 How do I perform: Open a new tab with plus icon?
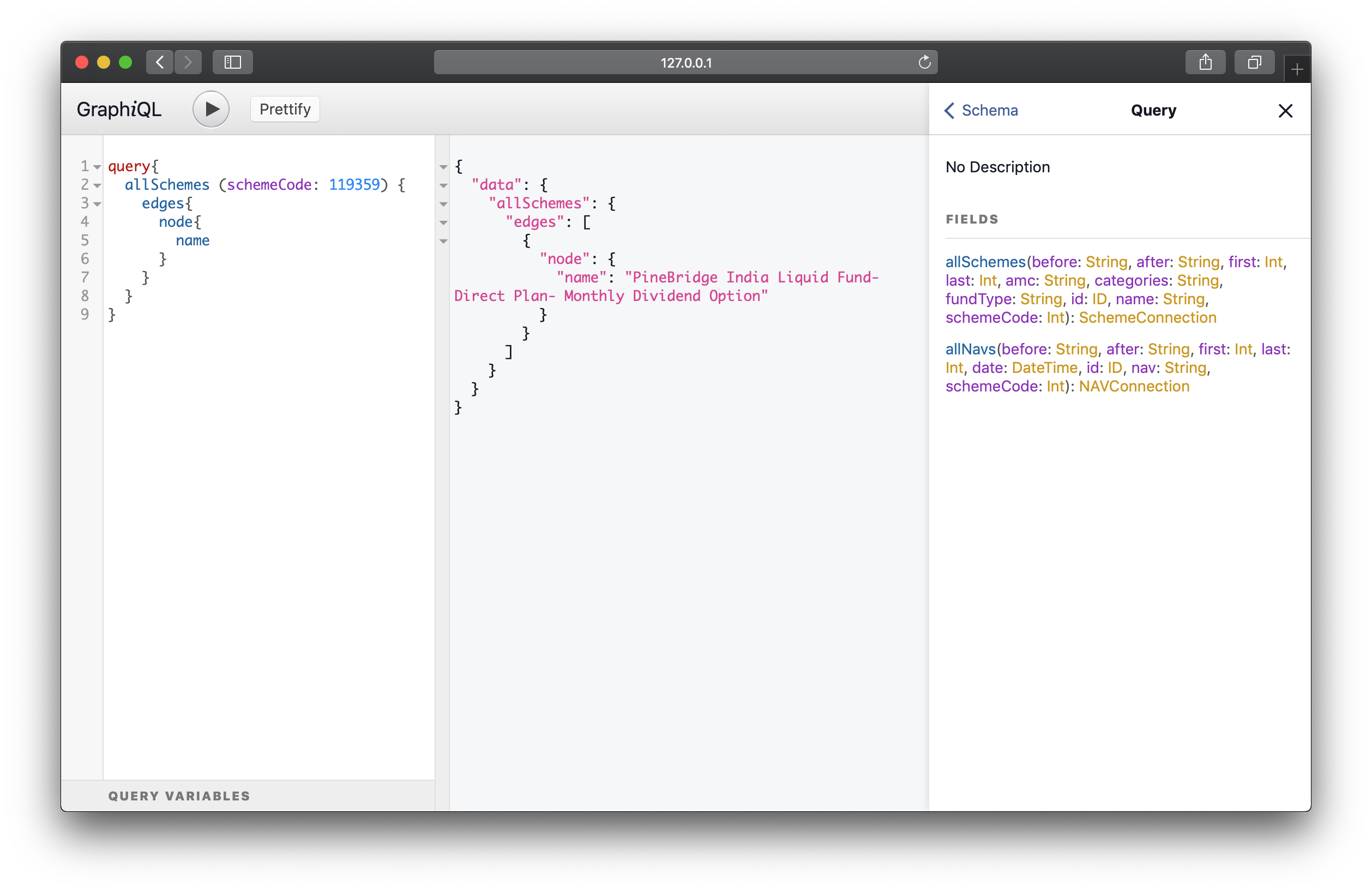(x=1297, y=70)
